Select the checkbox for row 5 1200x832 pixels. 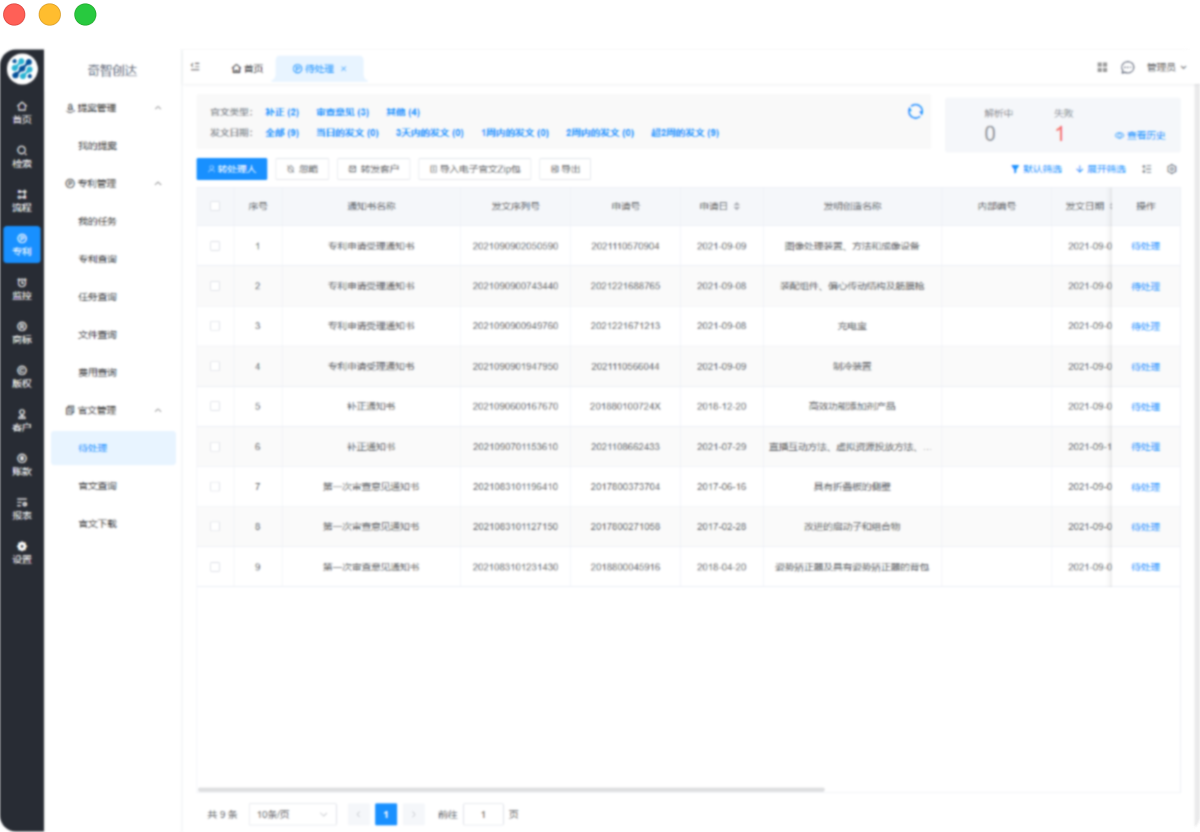pos(215,406)
